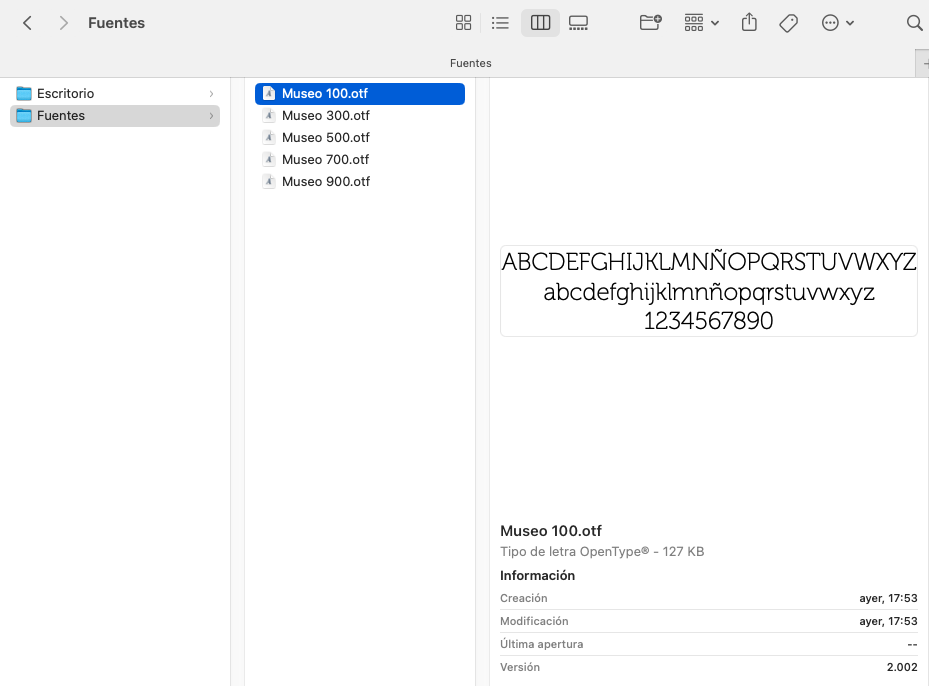Click the Museo 900.otf font file icon
Screen dimensions: 929x686
pos(269,181)
